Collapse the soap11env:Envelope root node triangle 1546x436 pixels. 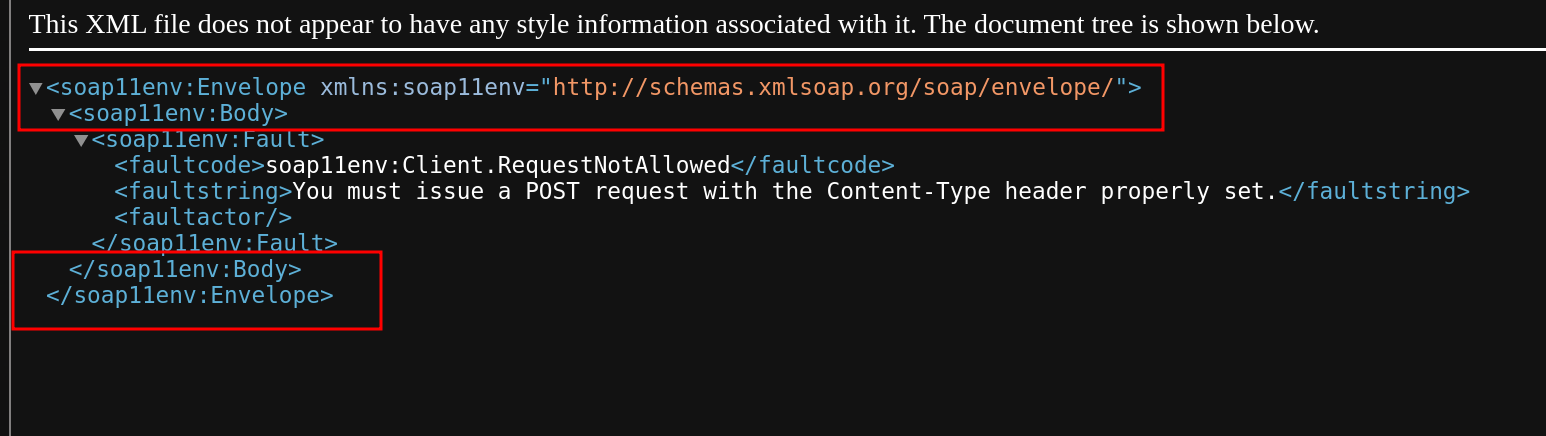tap(36, 88)
